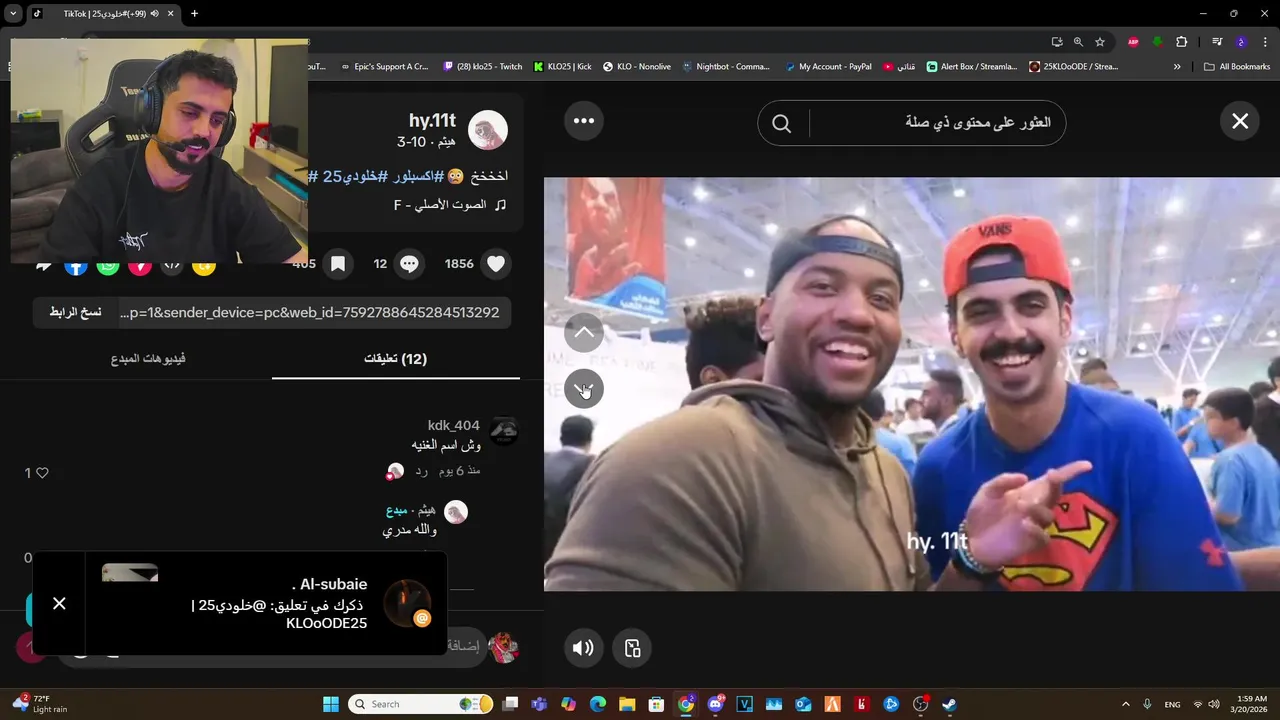Open the All Bookmarks folder
The height and width of the screenshot is (720, 1280).
[1237, 67]
